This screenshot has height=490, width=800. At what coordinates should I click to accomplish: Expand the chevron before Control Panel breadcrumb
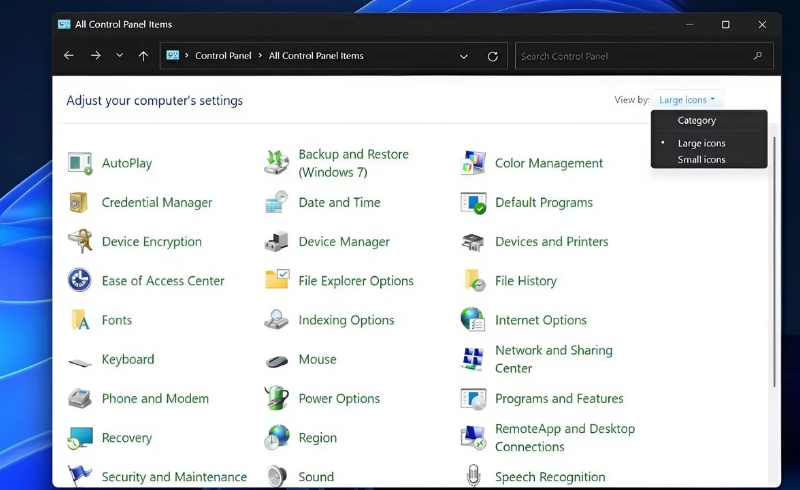[x=187, y=55]
